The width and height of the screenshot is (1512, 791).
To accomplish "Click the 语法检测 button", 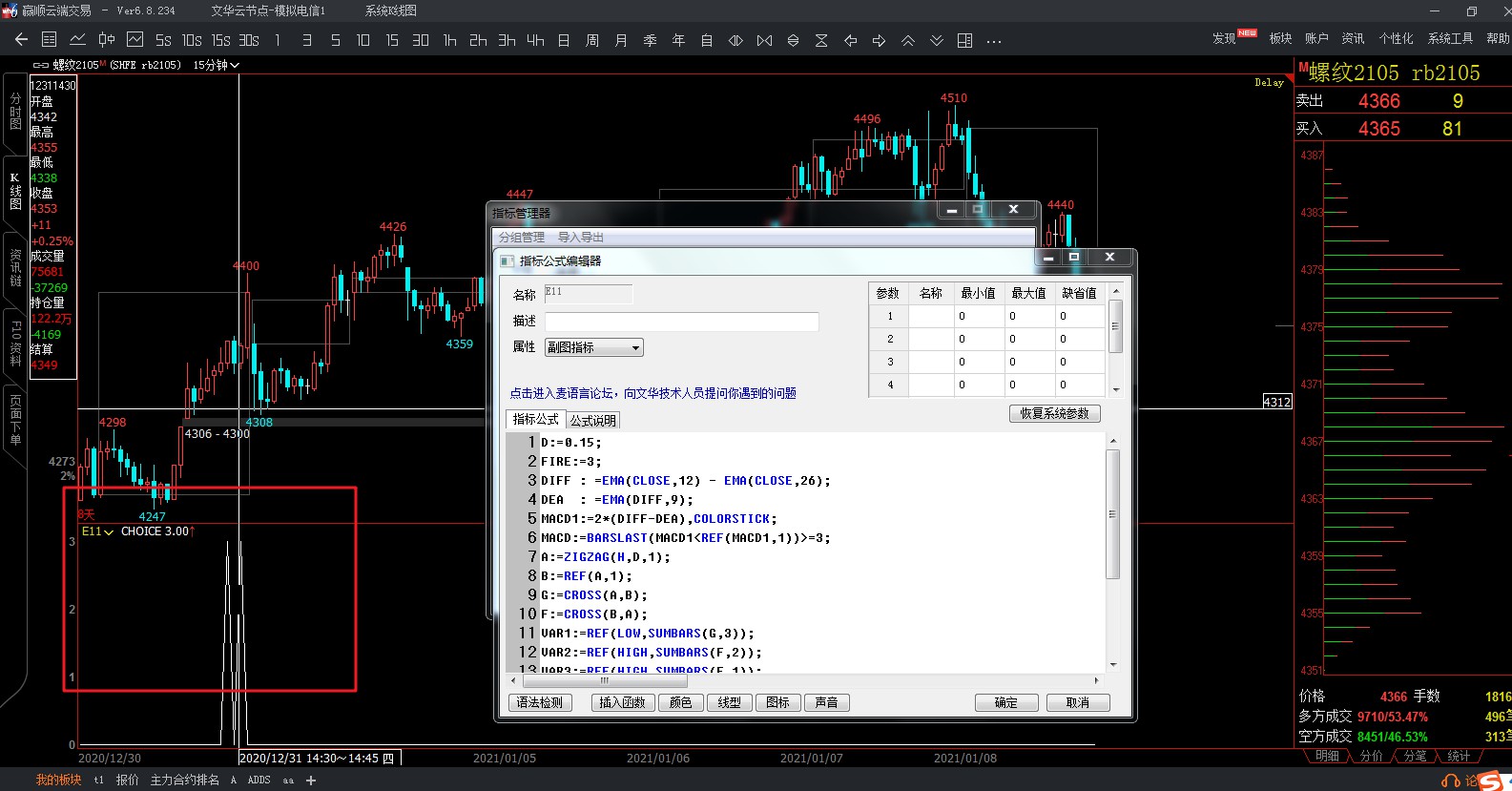I will [540, 703].
